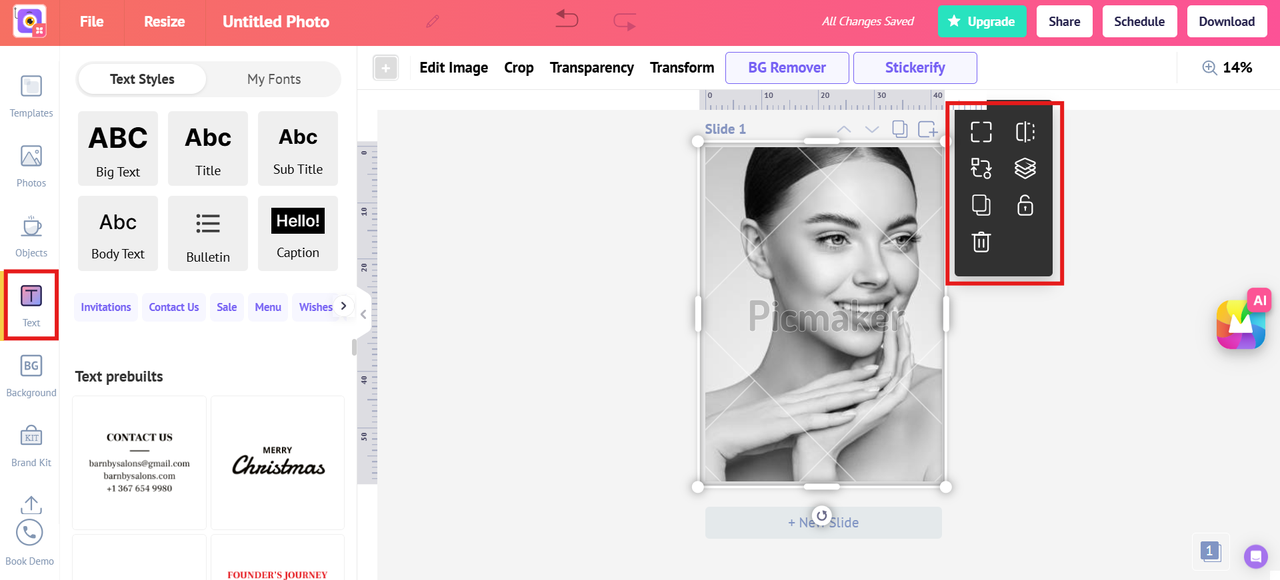Open Transform options
This screenshot has width=1280, height=580.
(682, 67)
